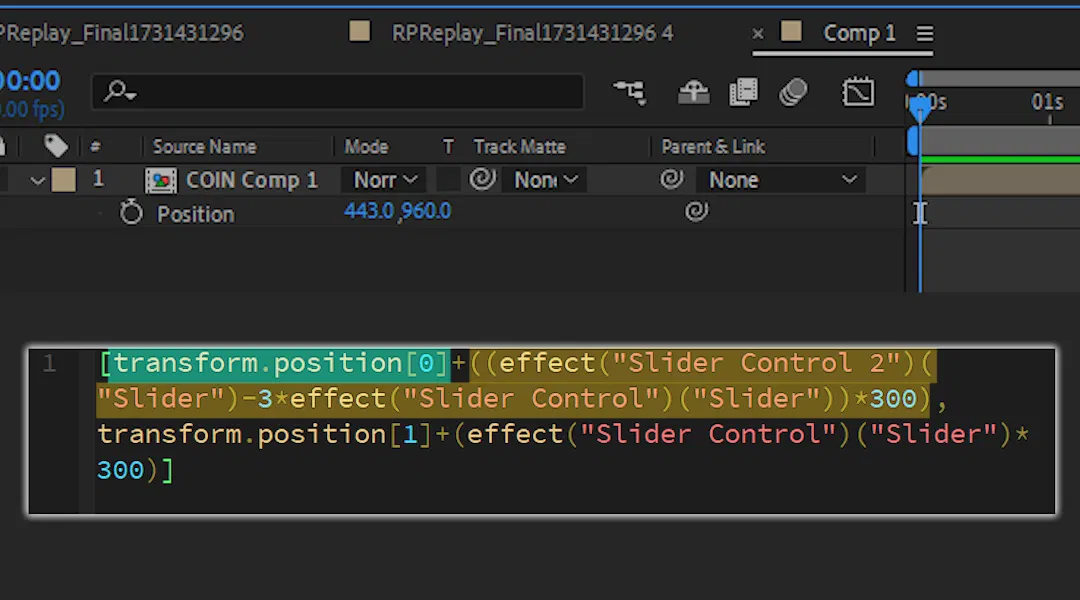Open the graph editor icon
The height and width of the screenshot is (600, 1080).
tap(858, 92)
